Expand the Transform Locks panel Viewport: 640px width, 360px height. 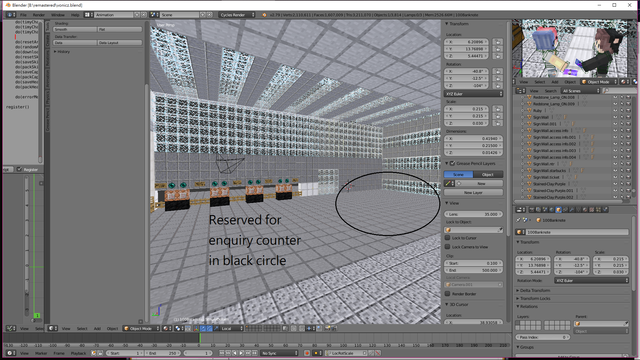click(x=518, y=298)
